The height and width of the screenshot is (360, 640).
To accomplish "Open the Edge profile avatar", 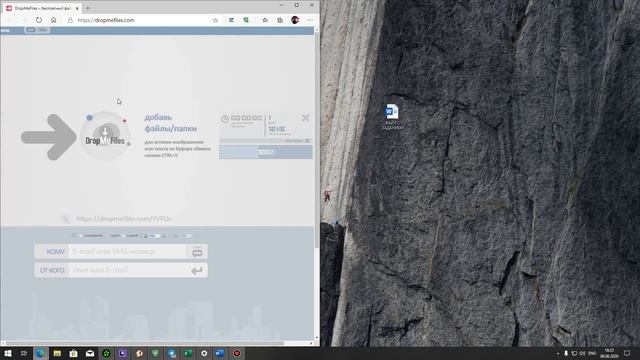I will coord(295,20).
